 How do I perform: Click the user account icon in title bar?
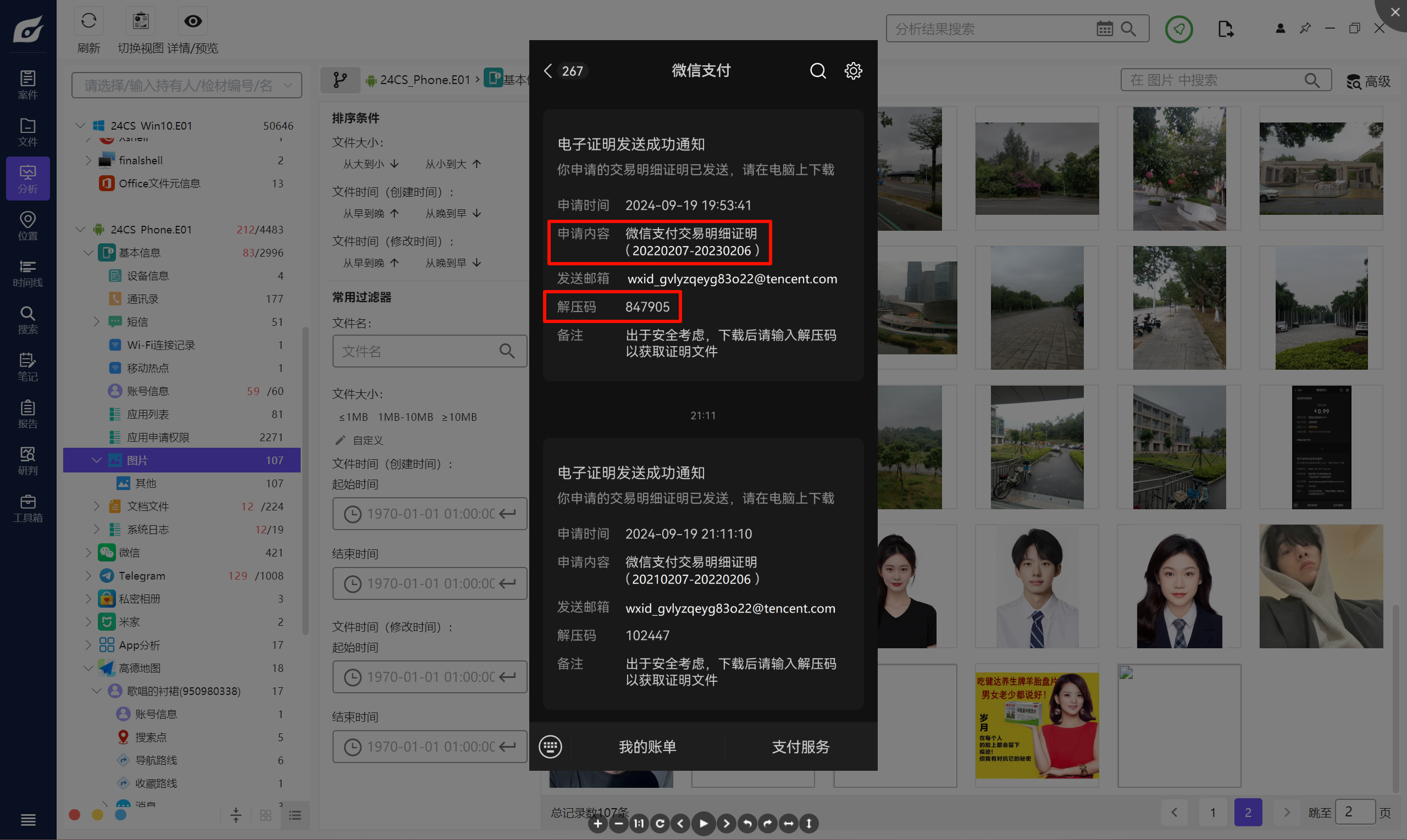[x=1280, y=29]
